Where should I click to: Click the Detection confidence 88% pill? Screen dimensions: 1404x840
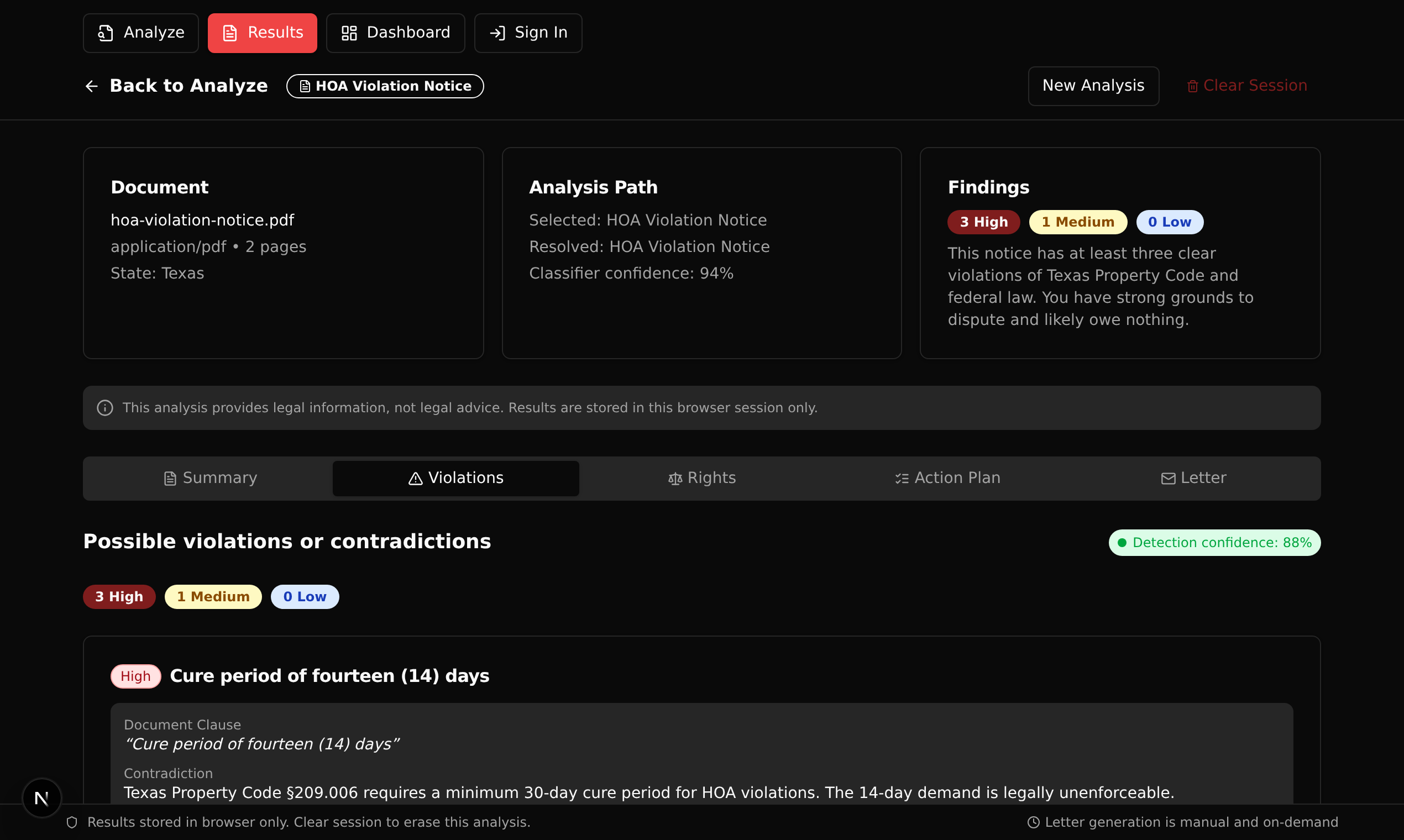(1214, 543)
